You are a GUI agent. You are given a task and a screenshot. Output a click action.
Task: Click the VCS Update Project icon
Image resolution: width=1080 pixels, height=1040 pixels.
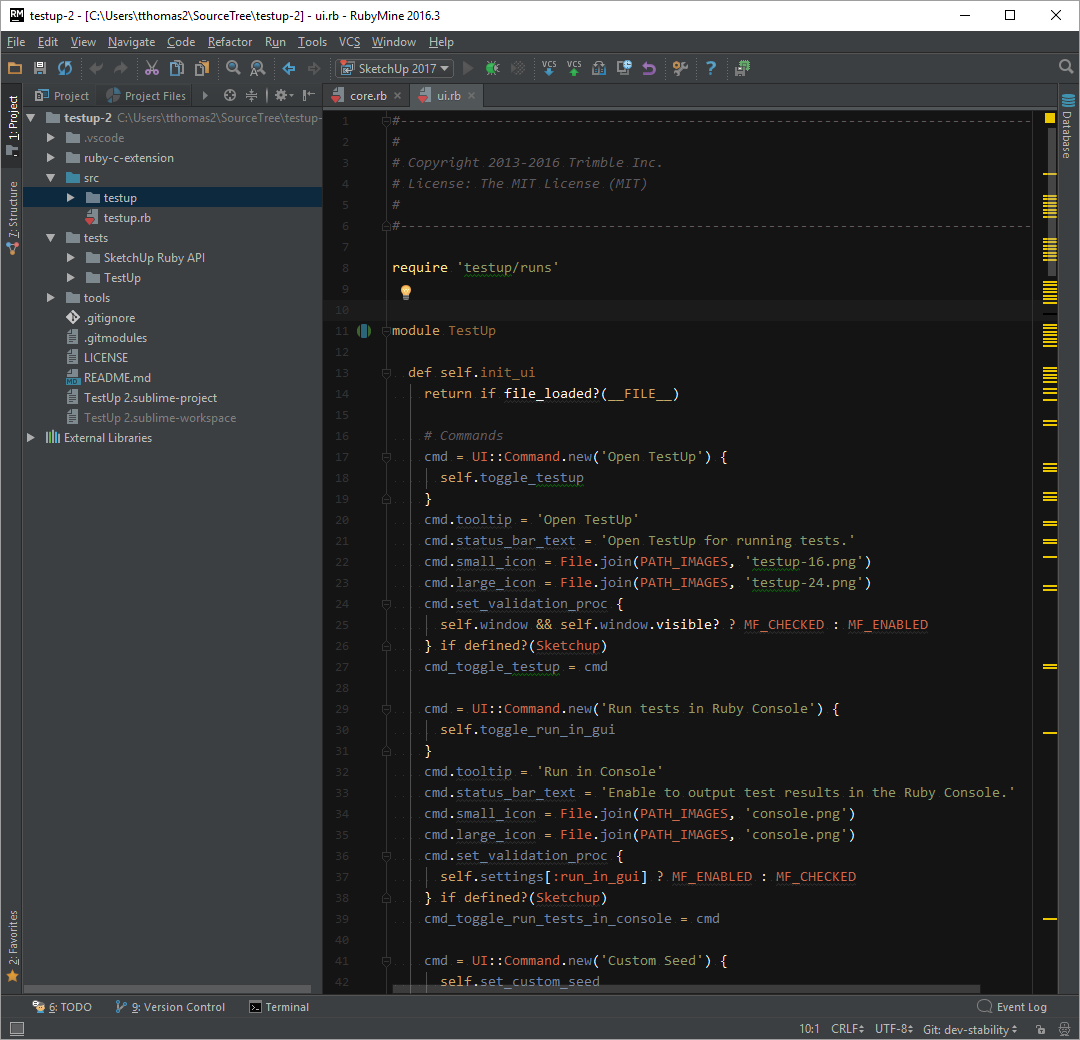click(549, 68)
